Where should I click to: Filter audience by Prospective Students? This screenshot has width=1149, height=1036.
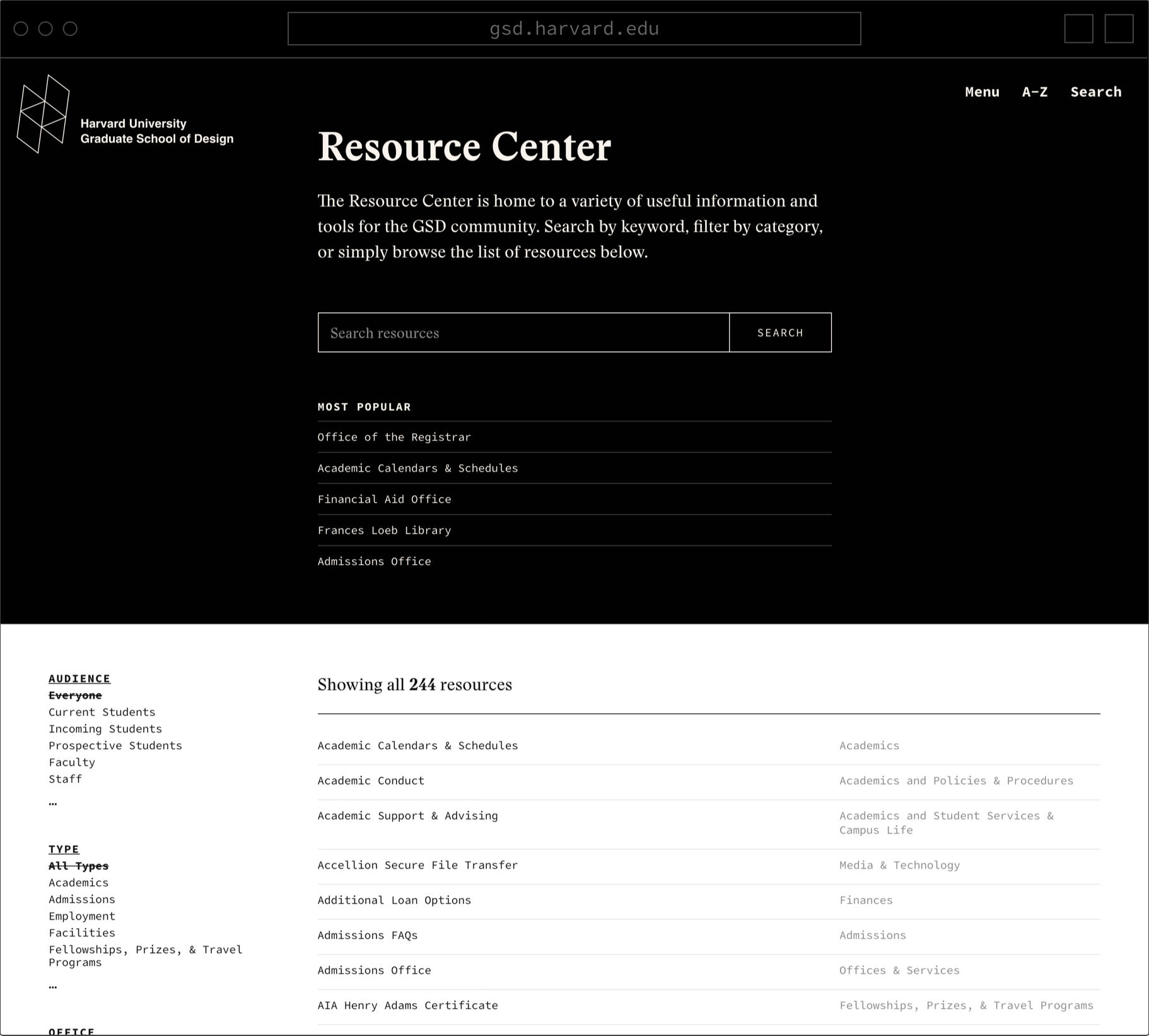[x=115, y=745]
